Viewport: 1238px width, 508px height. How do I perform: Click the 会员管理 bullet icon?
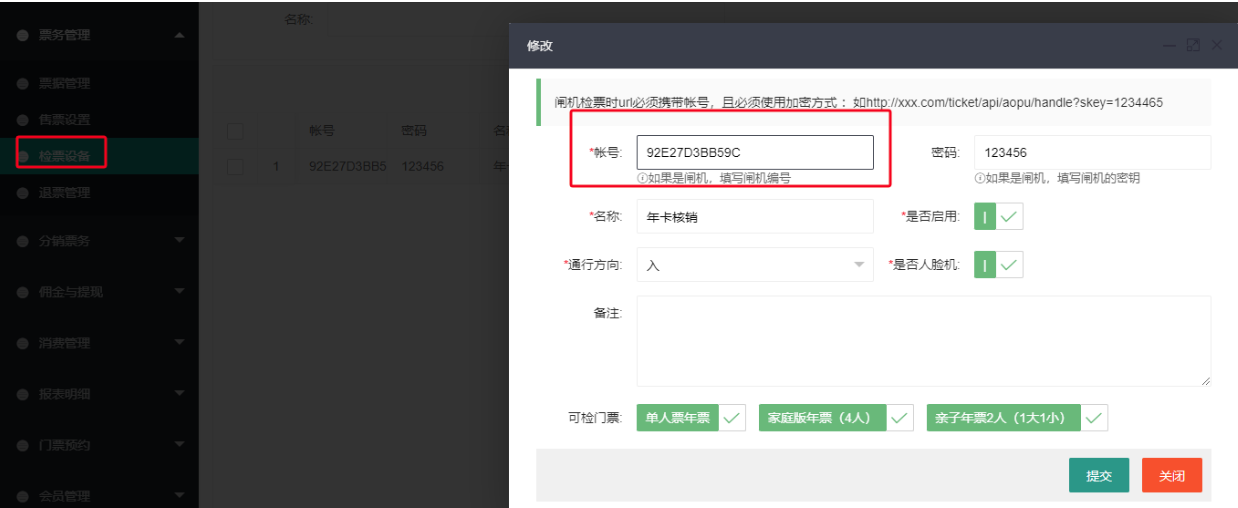(22, 495)
